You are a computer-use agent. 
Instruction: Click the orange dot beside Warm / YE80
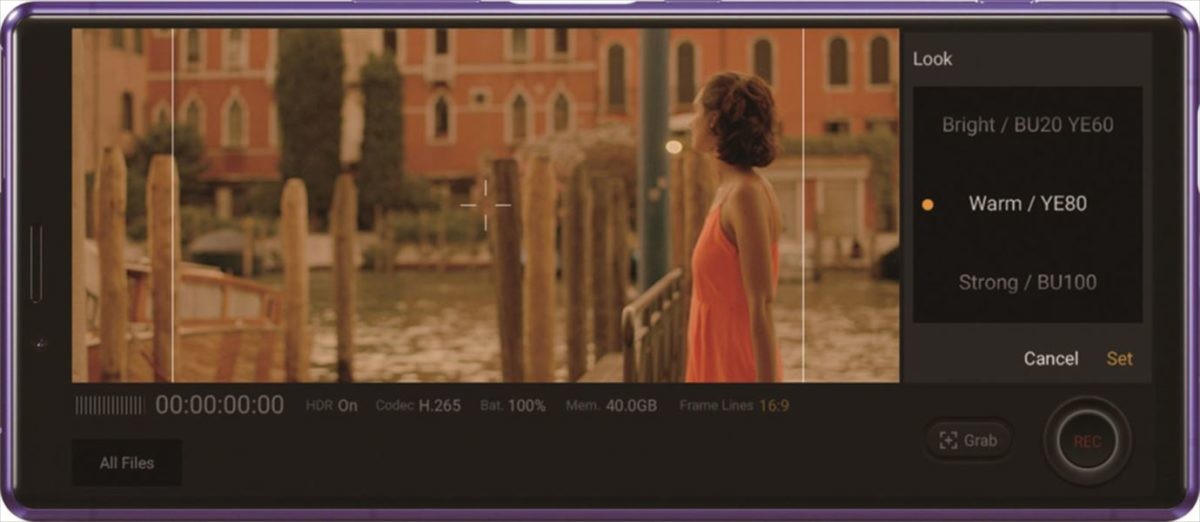tap(927, 204)
